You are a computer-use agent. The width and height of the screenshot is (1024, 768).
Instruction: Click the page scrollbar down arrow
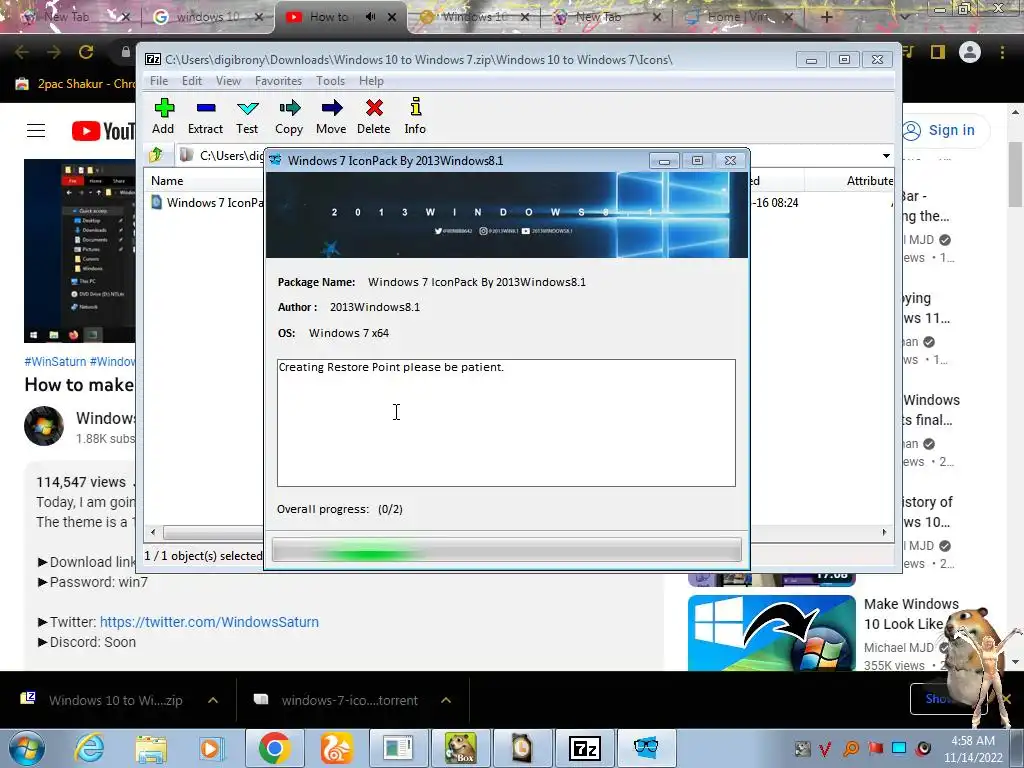point(1015,662)
